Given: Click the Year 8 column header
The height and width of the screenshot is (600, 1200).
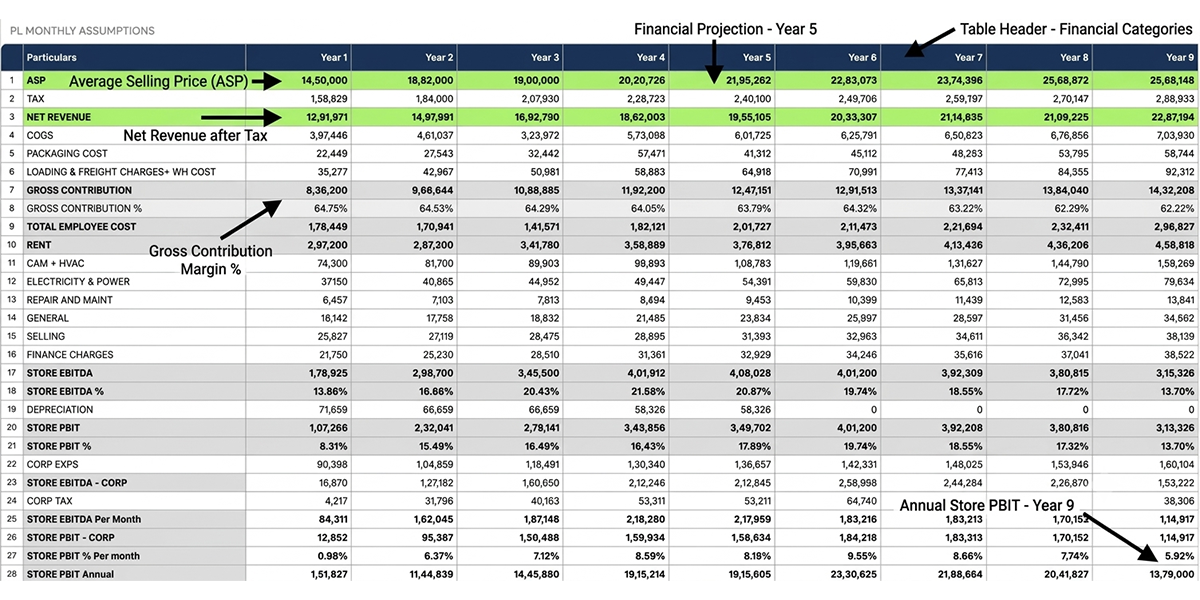Looking at the screenshot, I should pyautogui.click(x=1074, y=58).
